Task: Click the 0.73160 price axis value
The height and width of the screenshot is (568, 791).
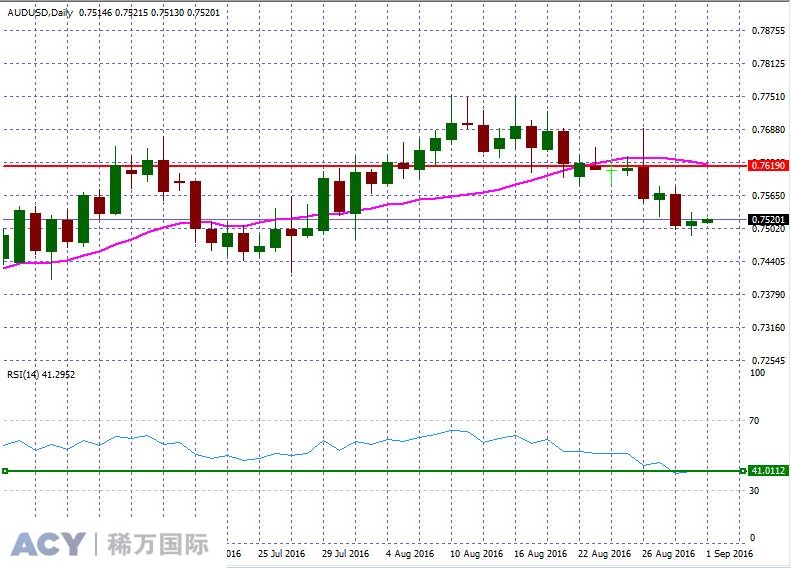Action: pos(768,327)
